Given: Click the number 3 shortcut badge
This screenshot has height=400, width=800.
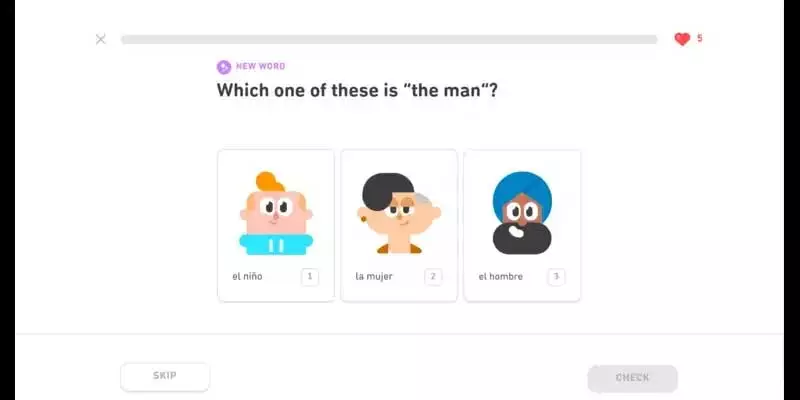Looking at the screenshot, I should pos(556,277).
